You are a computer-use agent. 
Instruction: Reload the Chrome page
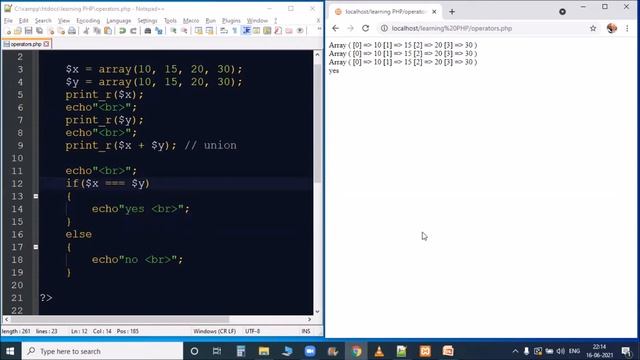coord(366,28)
